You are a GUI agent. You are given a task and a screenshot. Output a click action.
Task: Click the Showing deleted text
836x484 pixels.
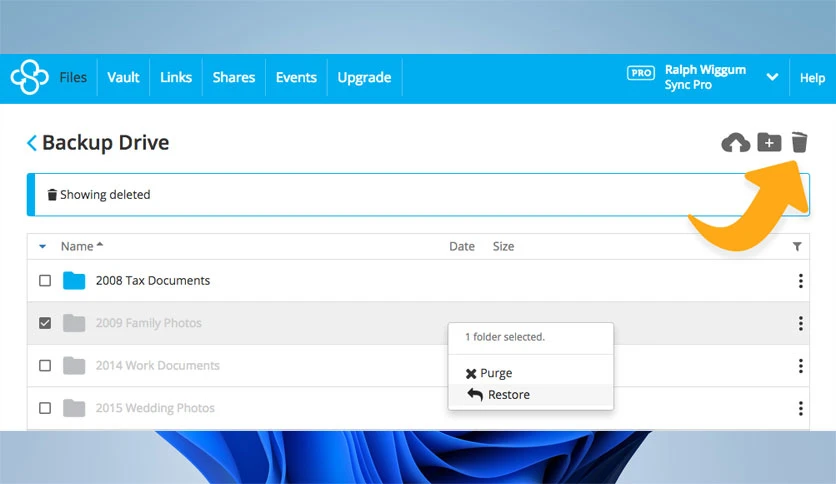tap(105, 195)
